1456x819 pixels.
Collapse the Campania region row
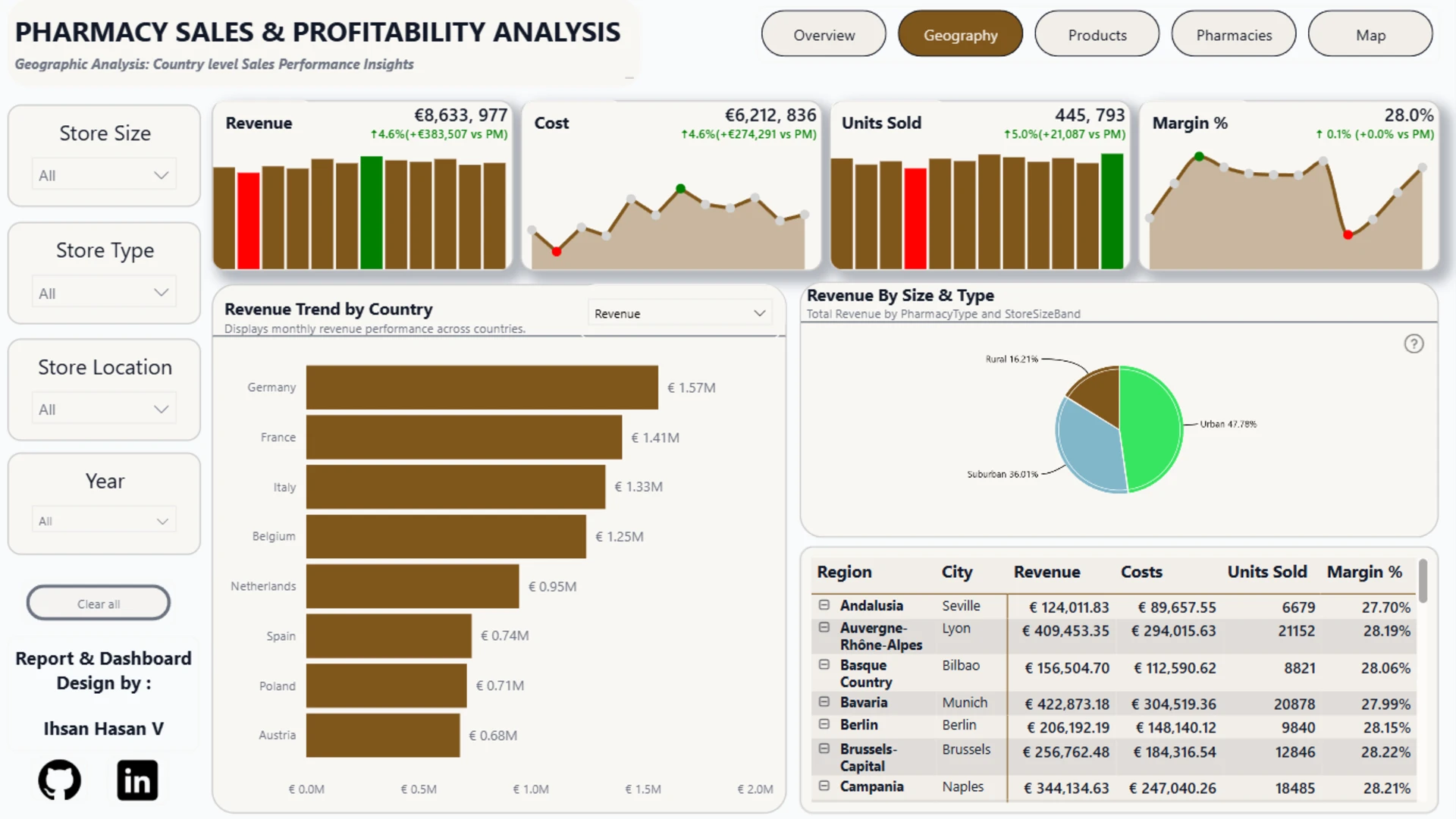coord(824,786)
